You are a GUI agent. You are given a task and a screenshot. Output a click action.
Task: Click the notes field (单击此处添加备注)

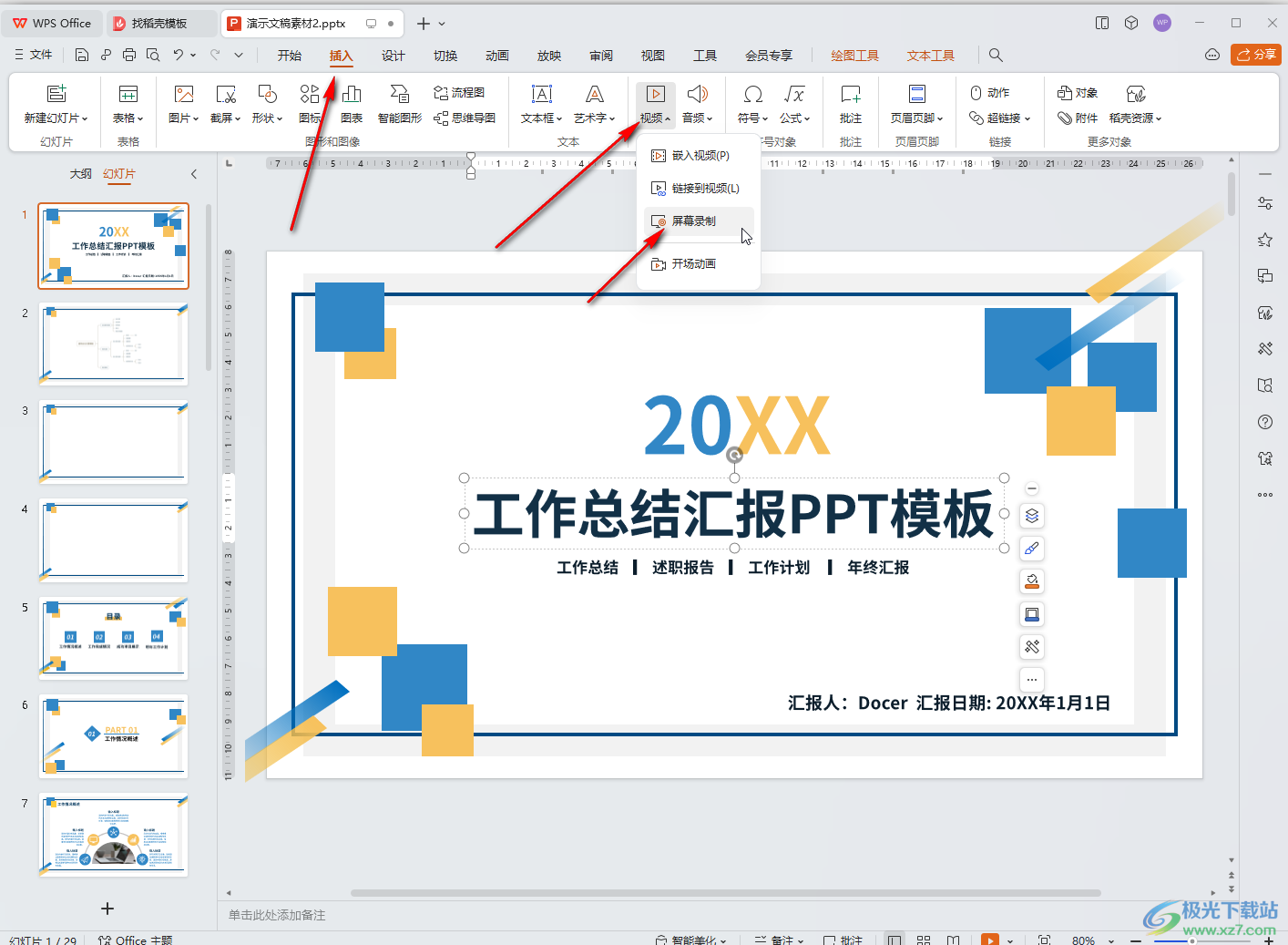(277, 915)
